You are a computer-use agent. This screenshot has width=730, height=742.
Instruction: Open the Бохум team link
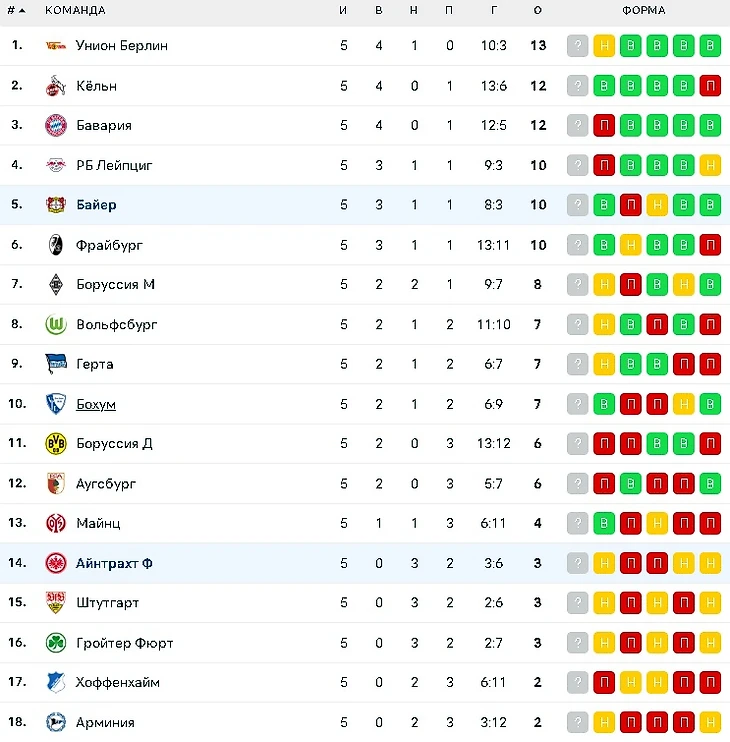pos(96,404)
